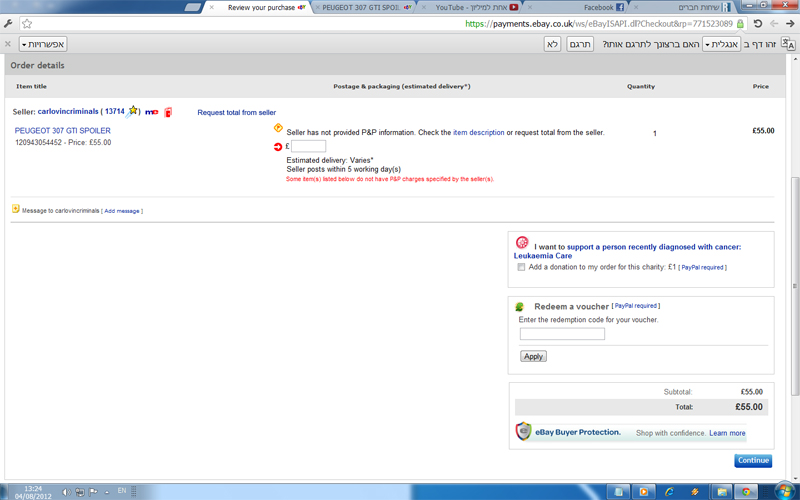Image resolution: width=800 pixels, height=500 pixels.
Task: Expand the page language dropdown in translate bar
Action: click(720, 44)
